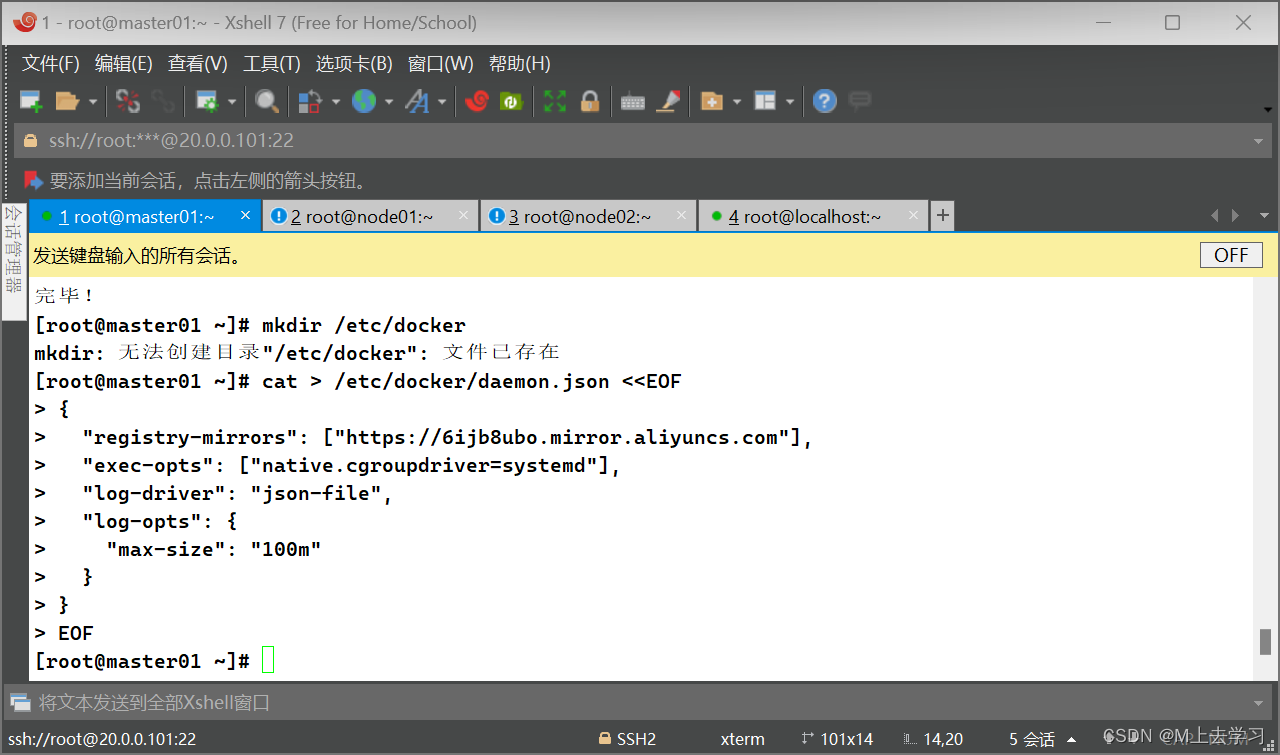
Task: Expand the font dropdown arrow
Action: tap(441, 101)
